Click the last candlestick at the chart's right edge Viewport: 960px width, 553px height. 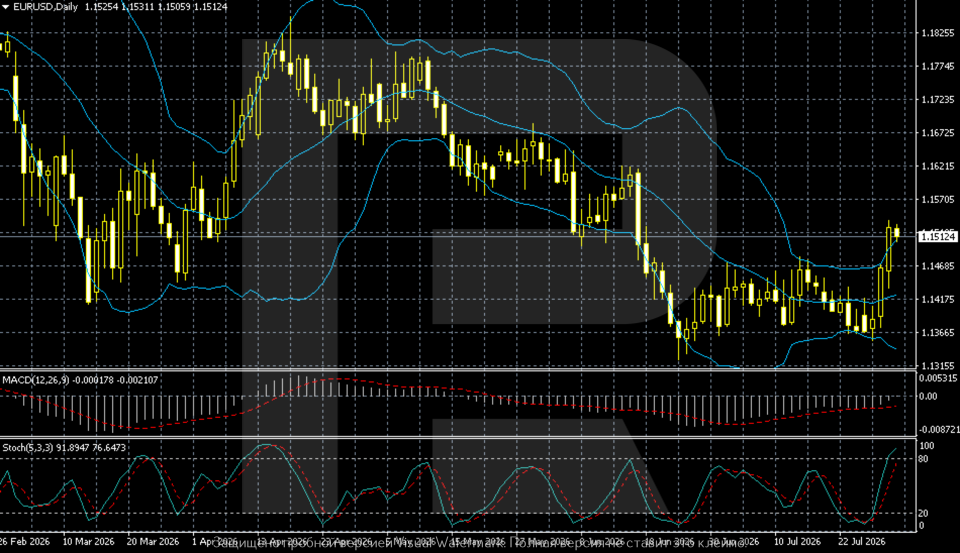(897, 232)
